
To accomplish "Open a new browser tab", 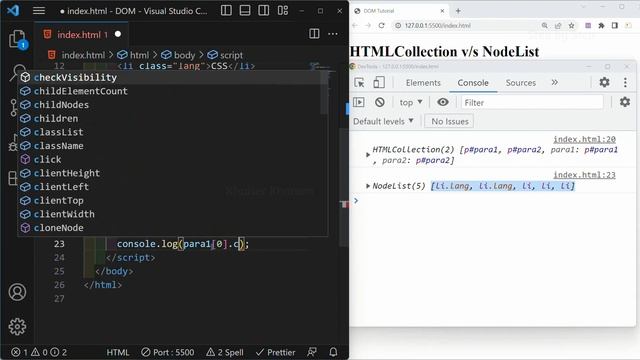I will pos(458,11).
